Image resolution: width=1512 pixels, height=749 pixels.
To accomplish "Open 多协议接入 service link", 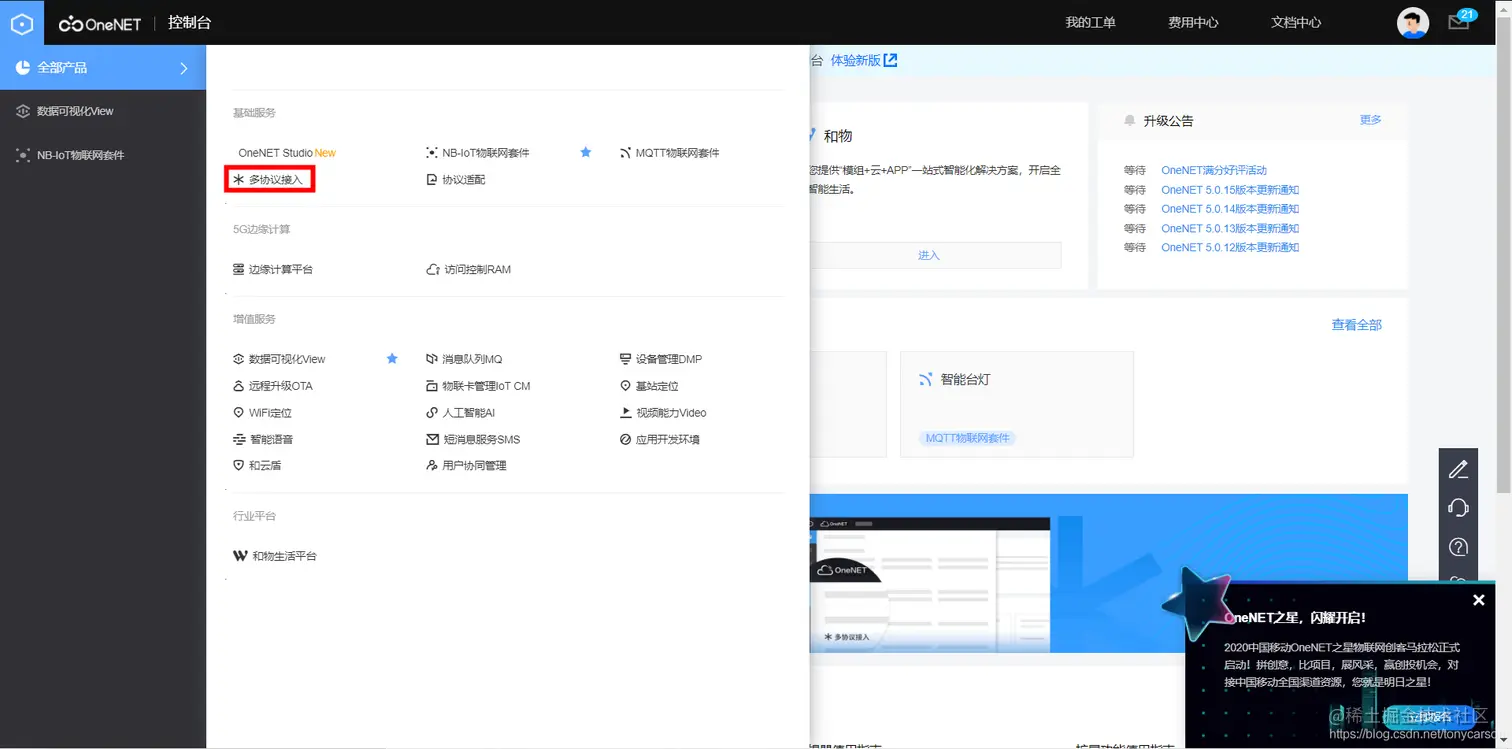I will click(275, 180).
